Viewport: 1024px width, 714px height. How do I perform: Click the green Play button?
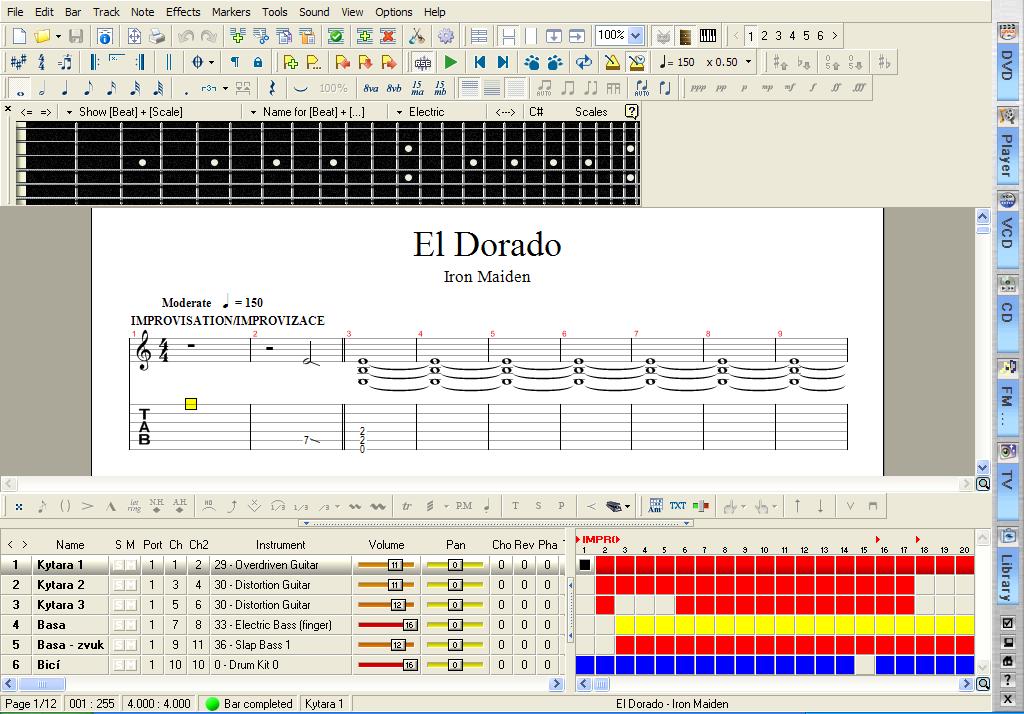pos(450,62)
